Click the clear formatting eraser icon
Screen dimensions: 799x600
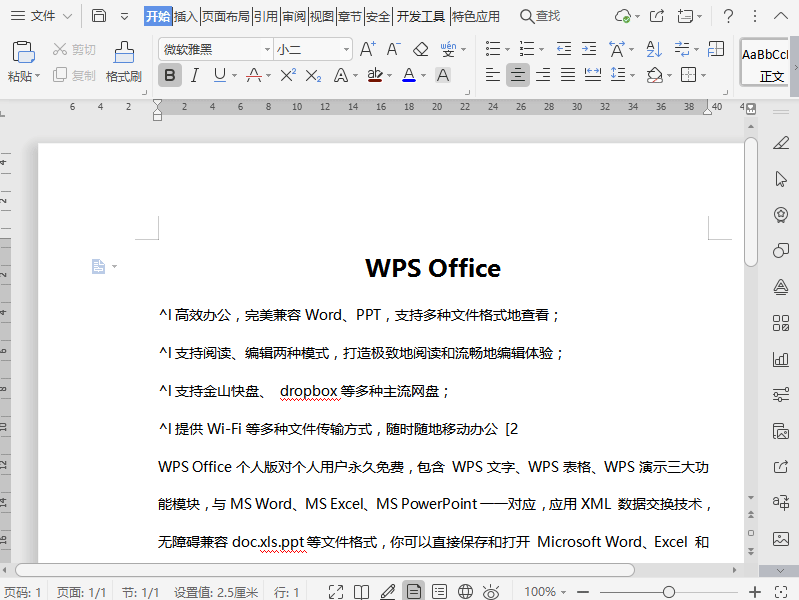point(420,49)
